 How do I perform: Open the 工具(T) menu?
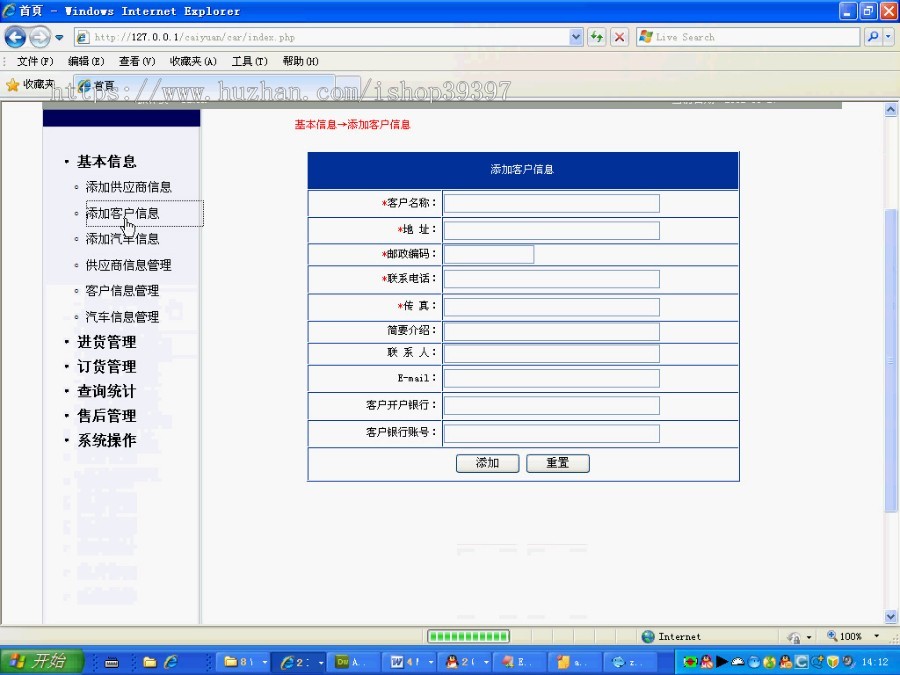click(250, 61)
